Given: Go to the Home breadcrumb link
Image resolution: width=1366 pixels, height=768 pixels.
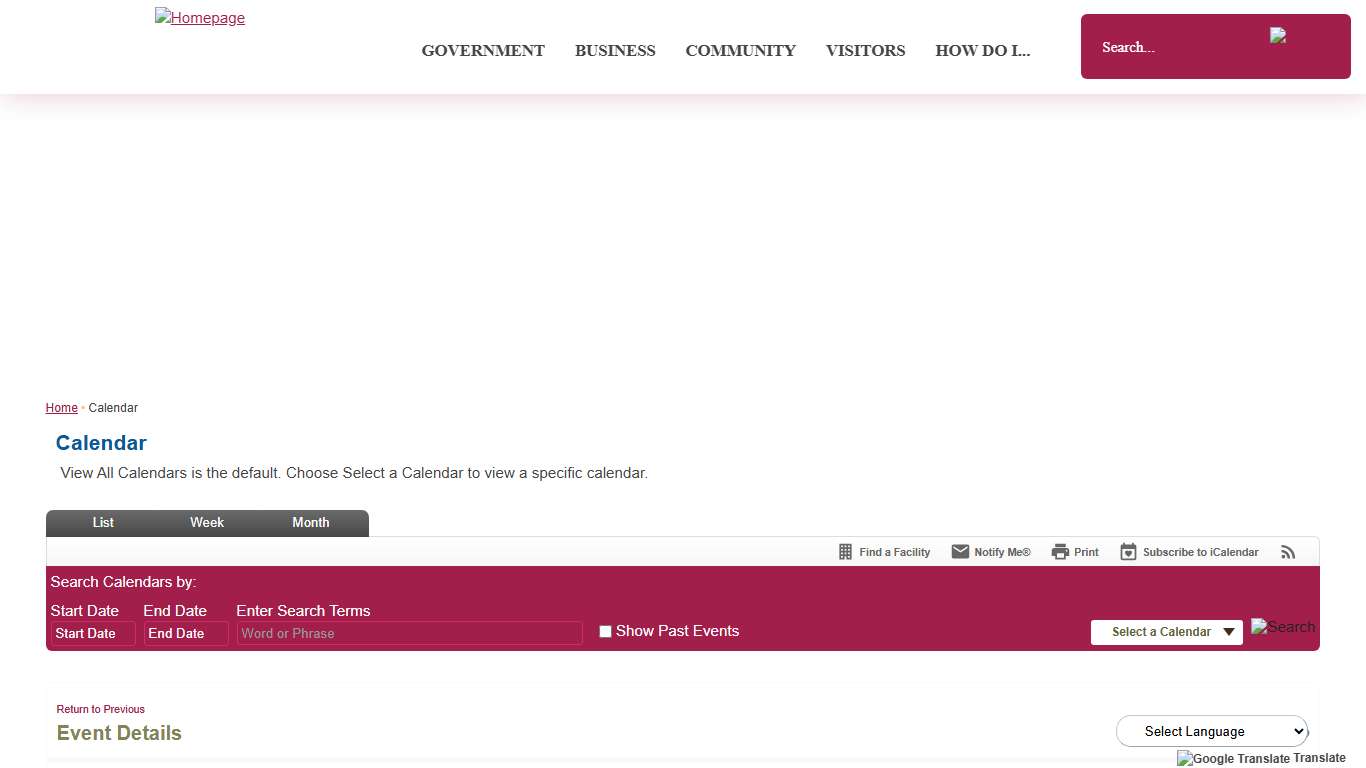Looking at the screenshot, I should coord(61,408).
